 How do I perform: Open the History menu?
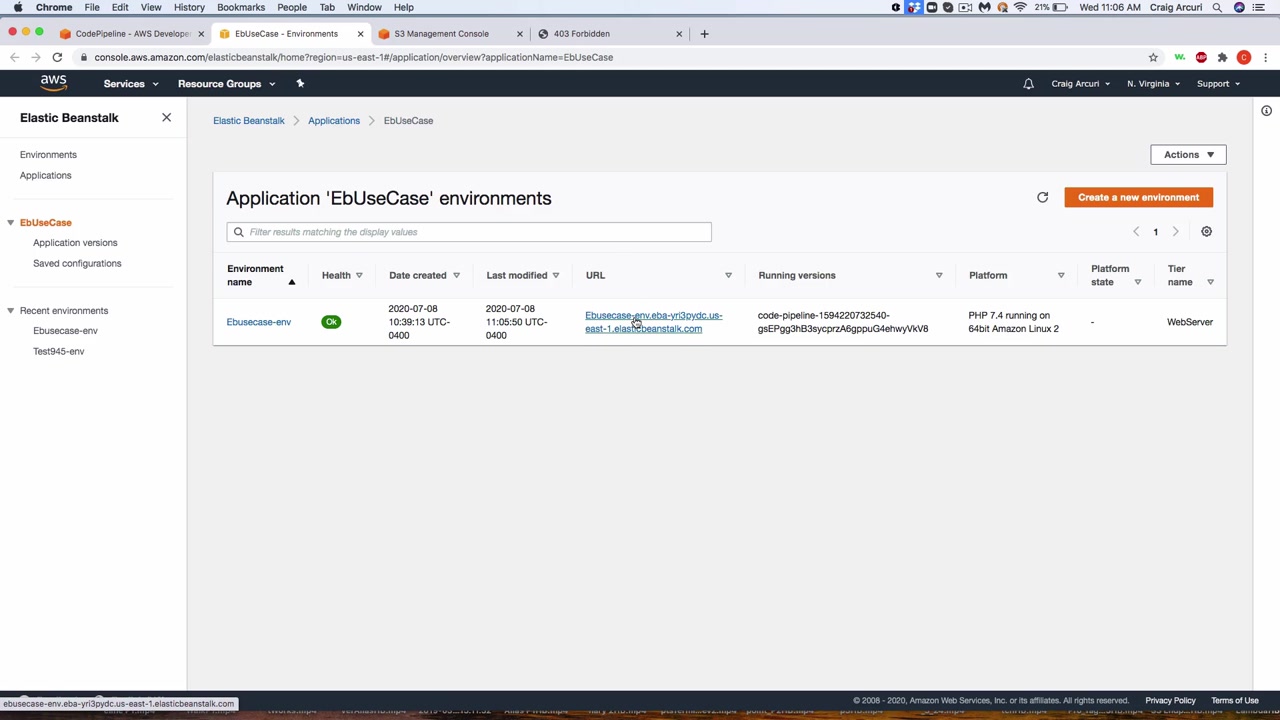(x=189, y=7)
